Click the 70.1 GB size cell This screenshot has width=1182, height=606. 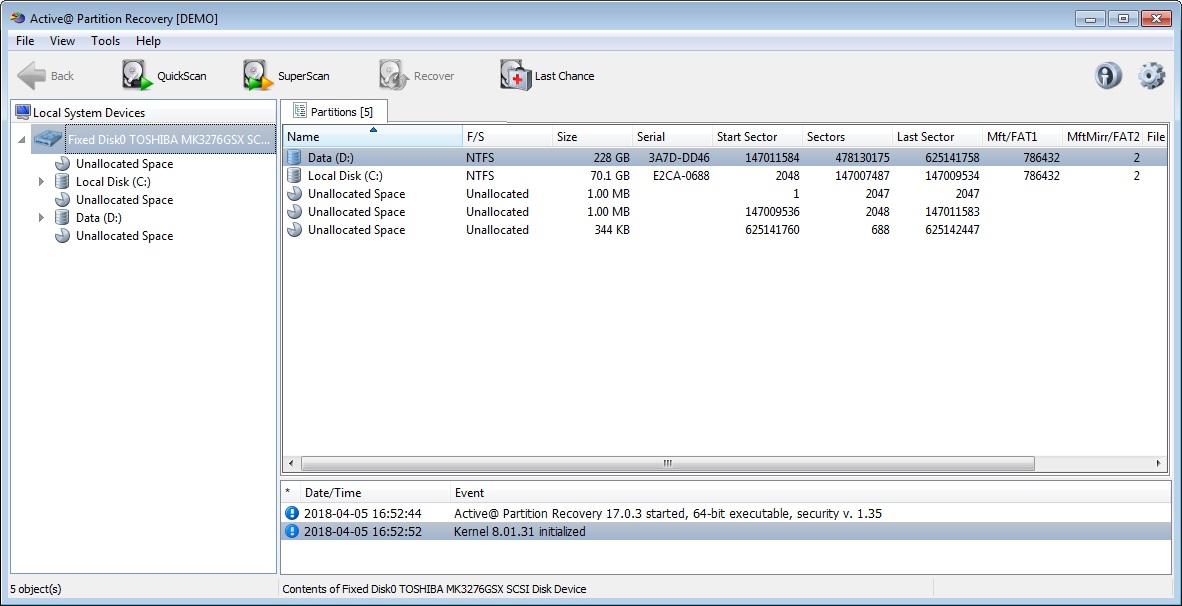click(609, 176)
